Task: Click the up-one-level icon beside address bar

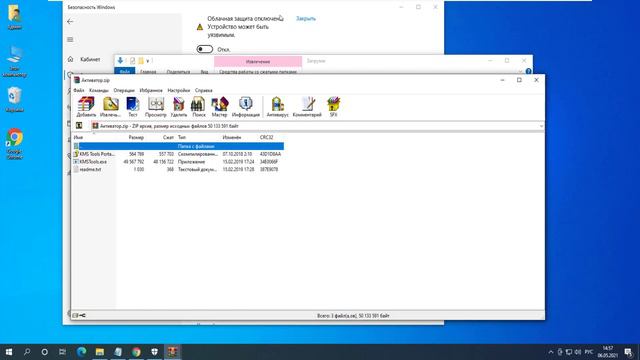Action: (x=79, y=126)
